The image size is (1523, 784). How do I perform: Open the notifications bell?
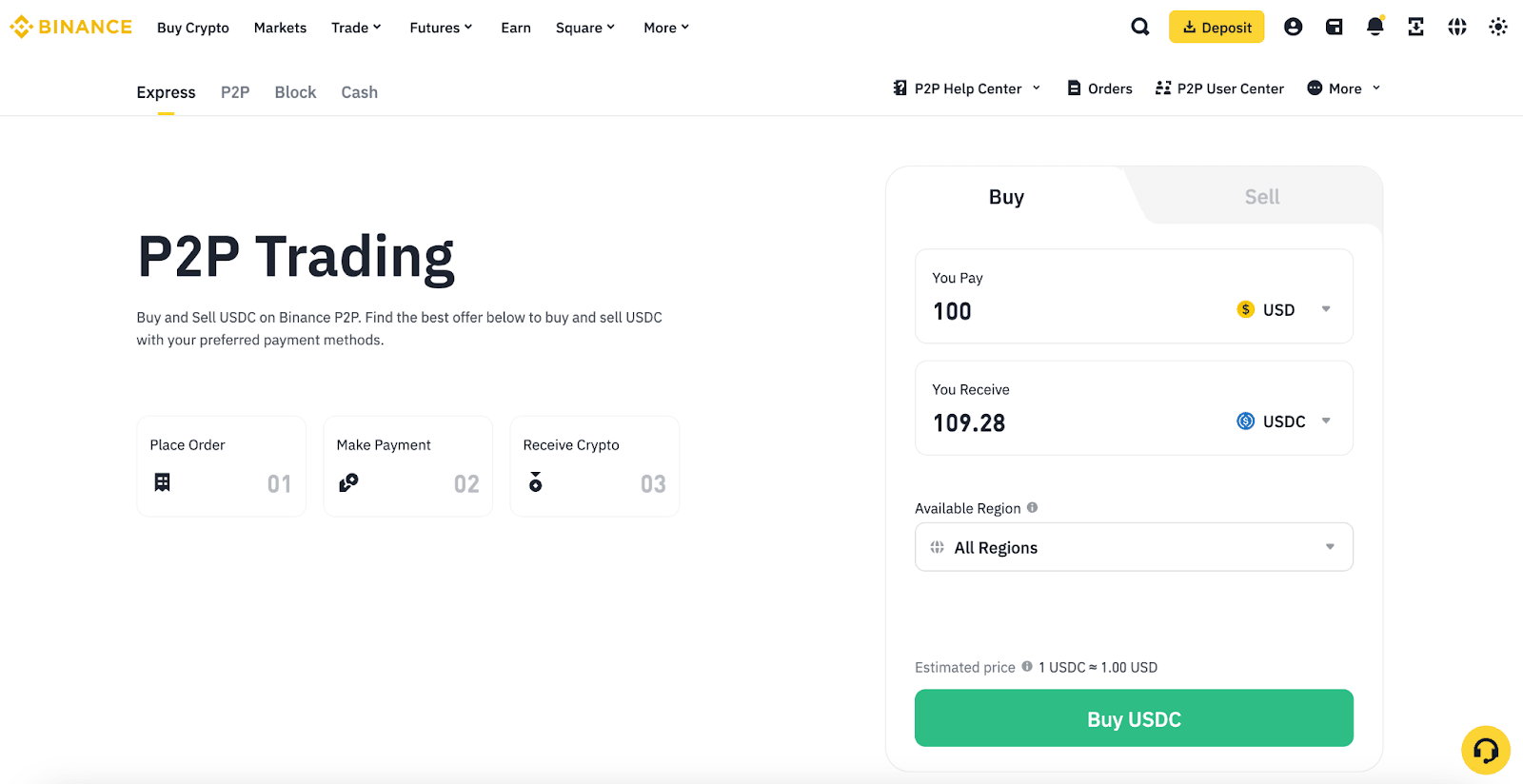1375,27
